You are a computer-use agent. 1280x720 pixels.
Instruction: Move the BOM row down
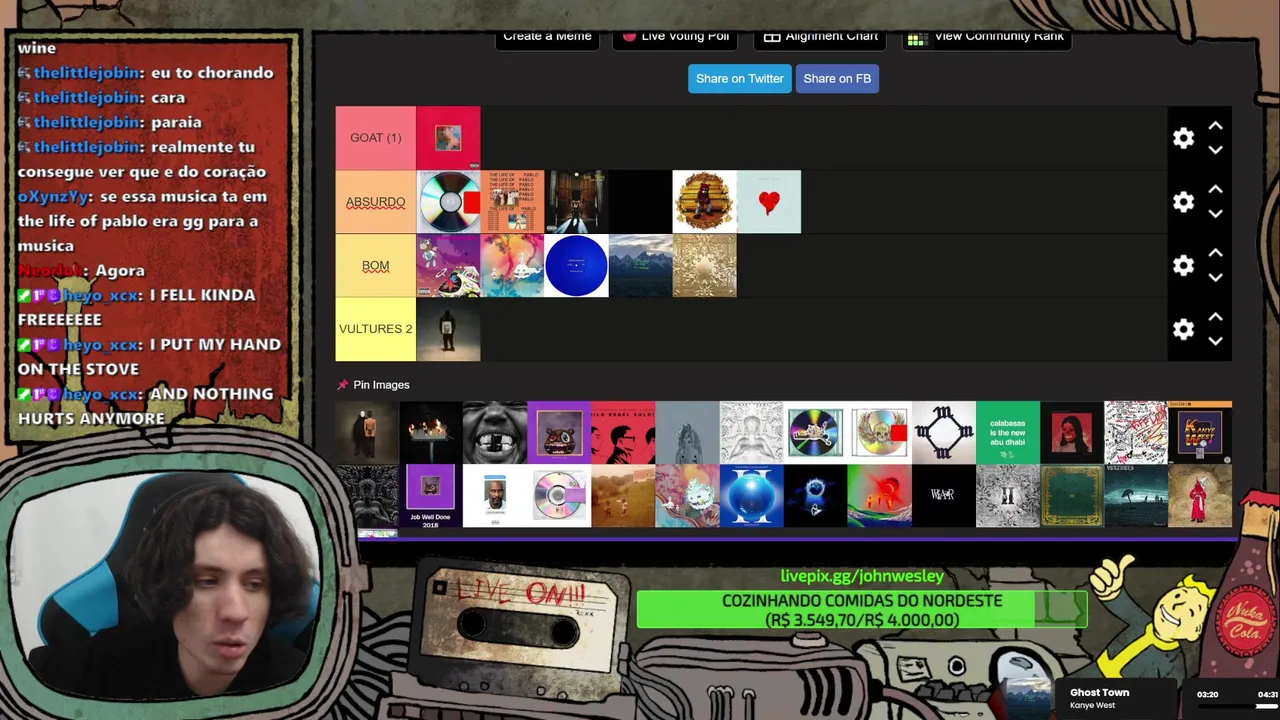coord(1215,278)
